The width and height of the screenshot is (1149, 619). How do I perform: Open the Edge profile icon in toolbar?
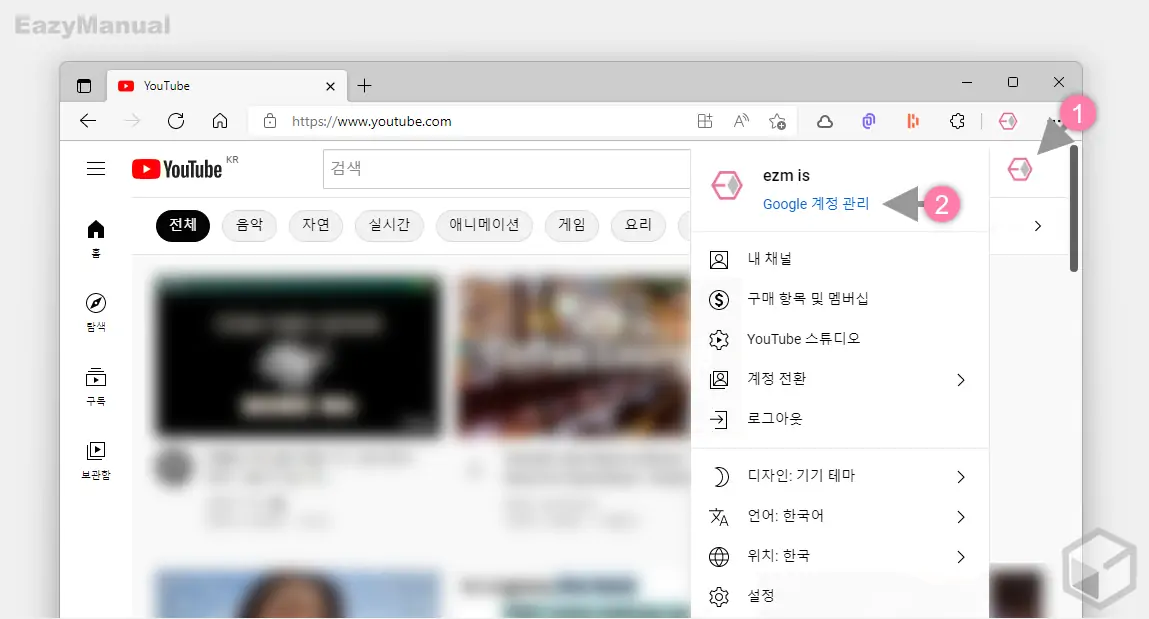[x=1008, y=121]
